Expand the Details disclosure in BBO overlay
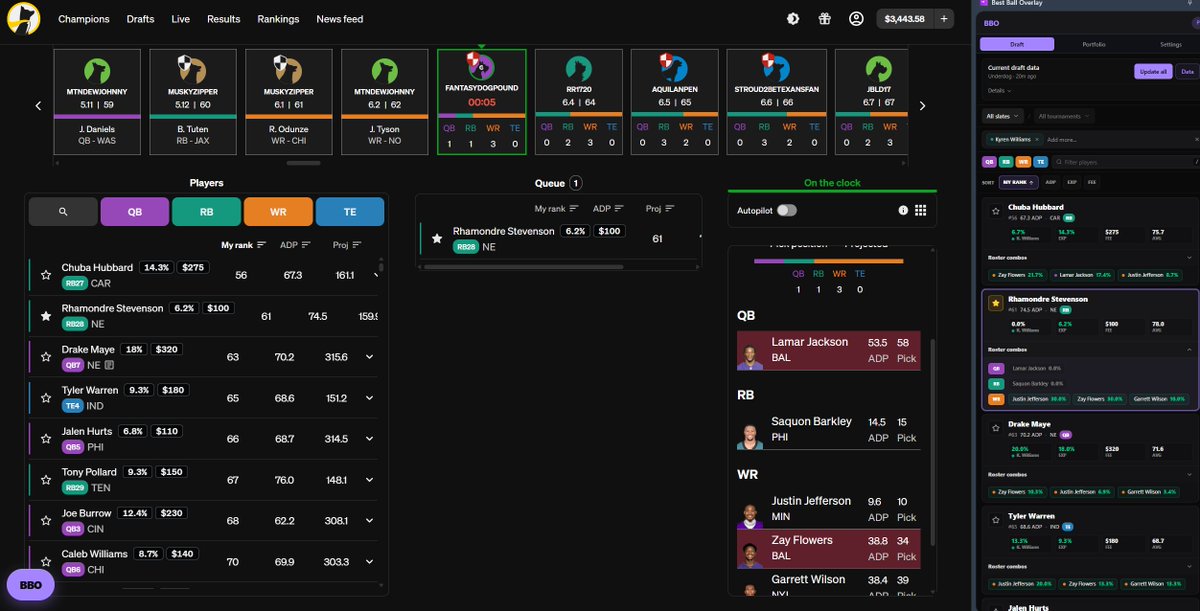 [x=1001, y=90]
